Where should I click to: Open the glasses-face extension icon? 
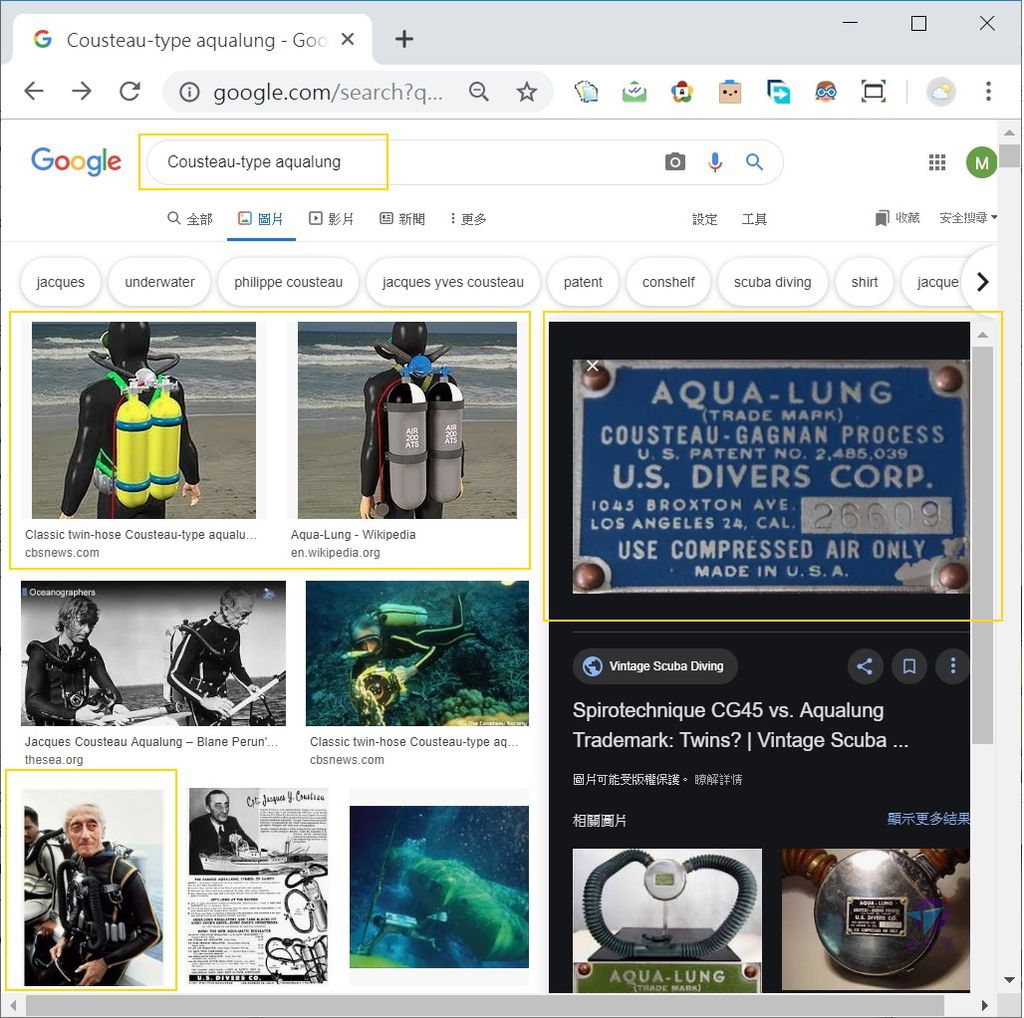825,91
